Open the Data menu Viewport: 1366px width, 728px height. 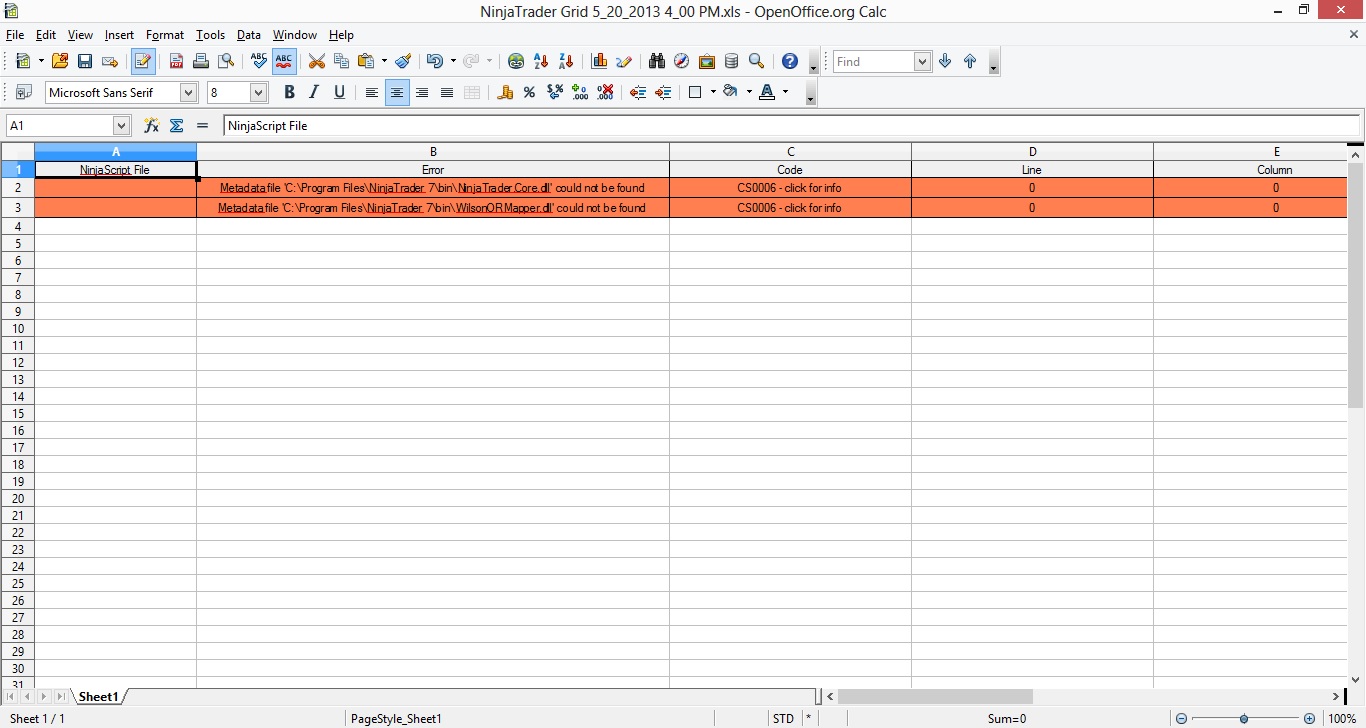pos(249,35)
